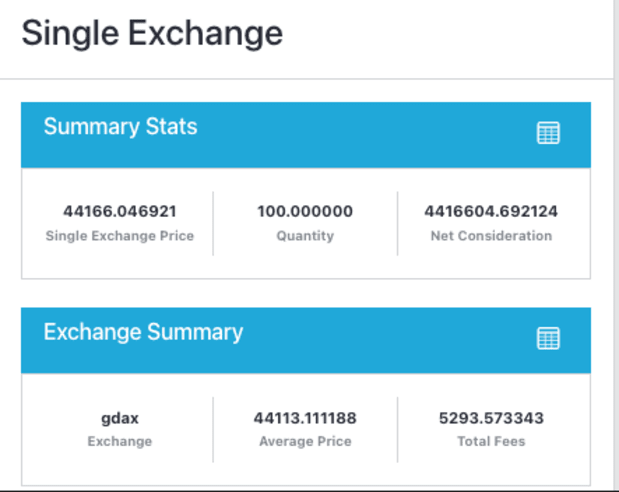
Task: Click the gdax exchange name
Action: [x=120, y=417]
